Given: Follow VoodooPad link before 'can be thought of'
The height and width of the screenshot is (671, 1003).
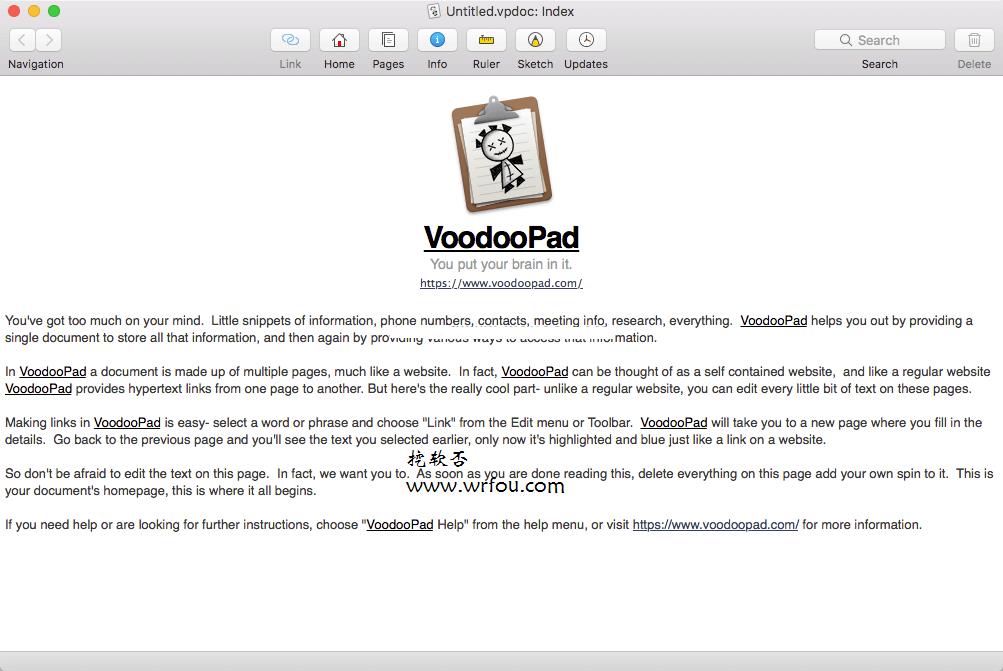Looking at the screenshot, I should (535, 372).
